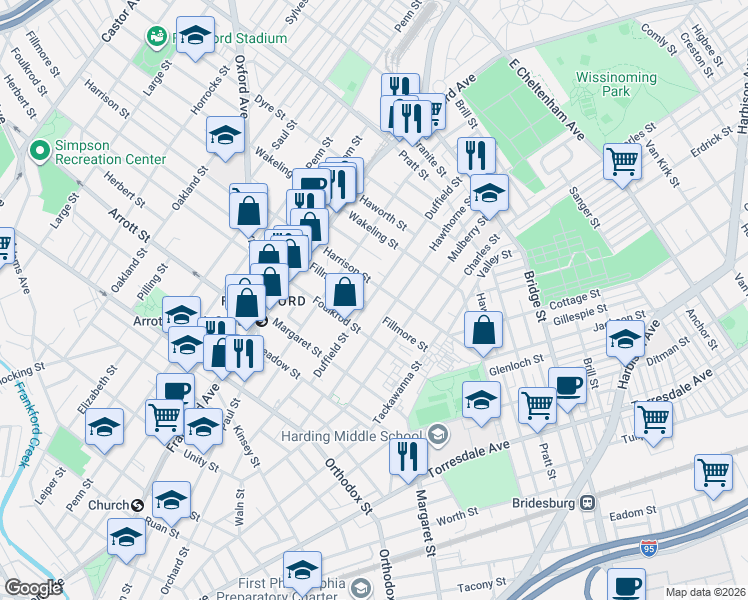
Task: Click the Wissinoming Park label
Action: pyautogui.click(x=616, y=84)
